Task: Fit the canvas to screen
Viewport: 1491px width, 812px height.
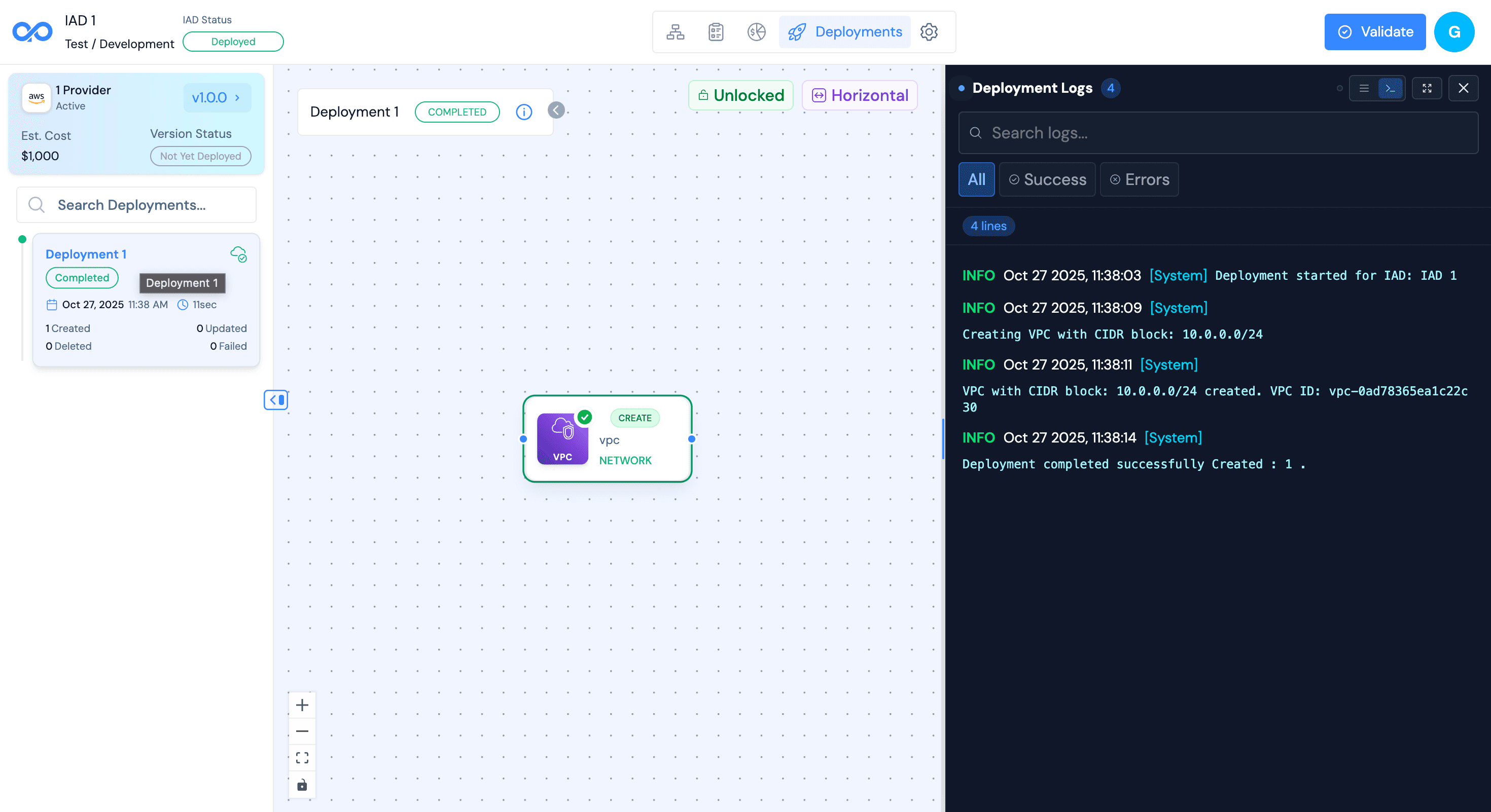Action: (x=302, y=757)
